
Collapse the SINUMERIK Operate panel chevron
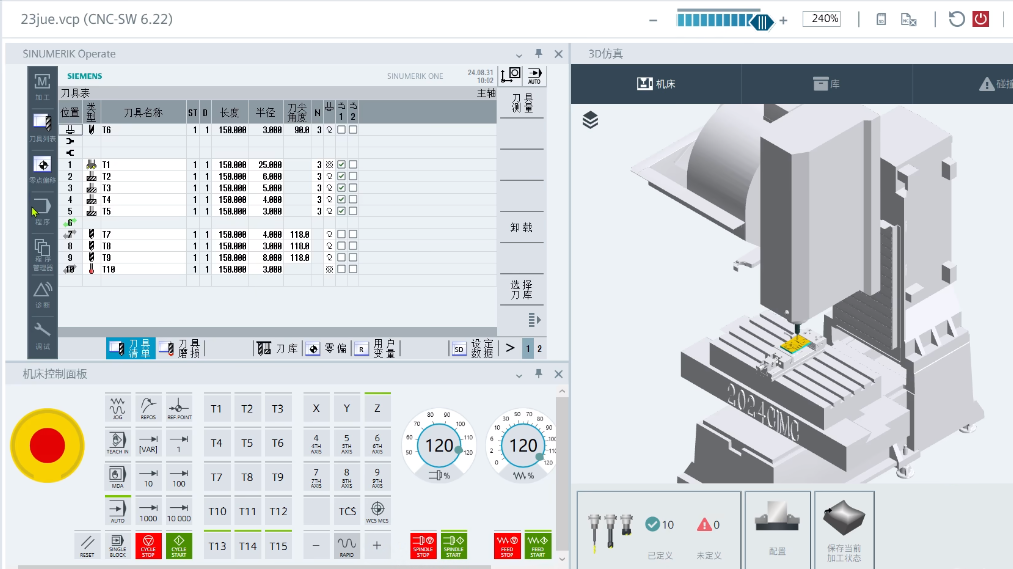coord(519,54)
